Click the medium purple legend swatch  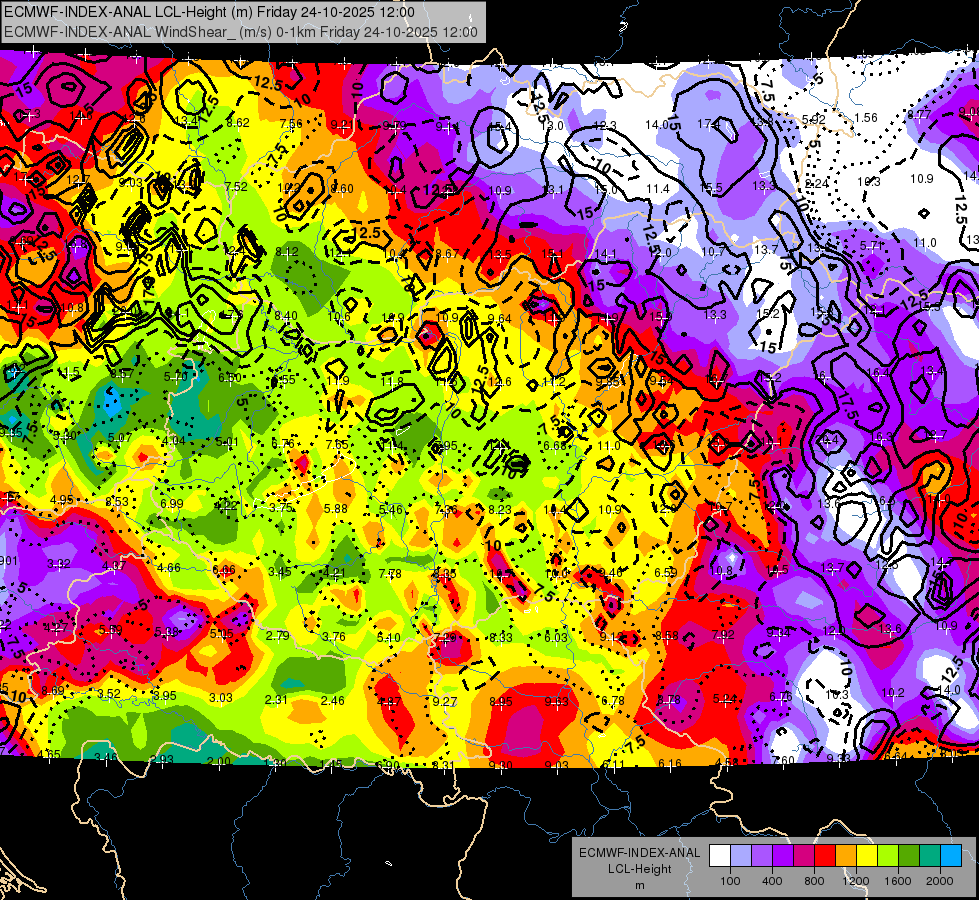(x=762, y=856)
